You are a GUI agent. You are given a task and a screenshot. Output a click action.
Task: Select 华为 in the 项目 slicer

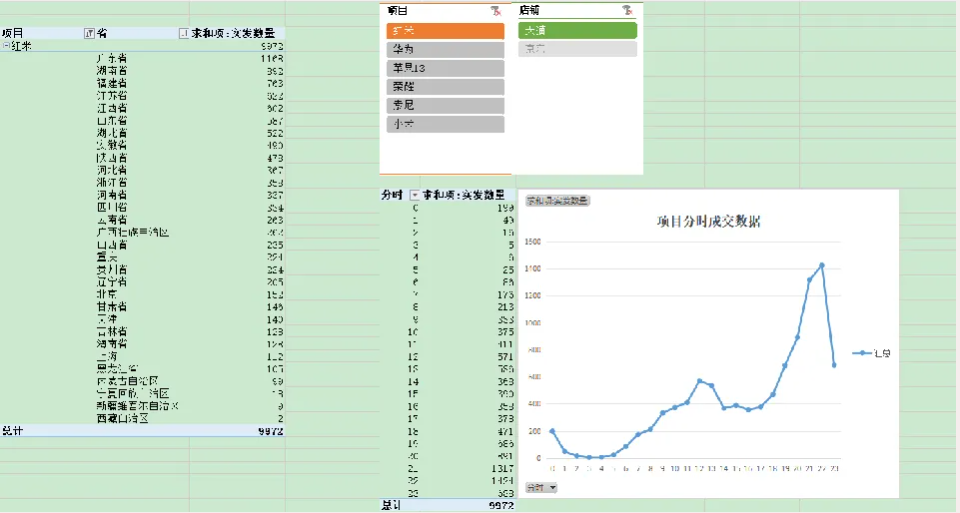[445, 50]
